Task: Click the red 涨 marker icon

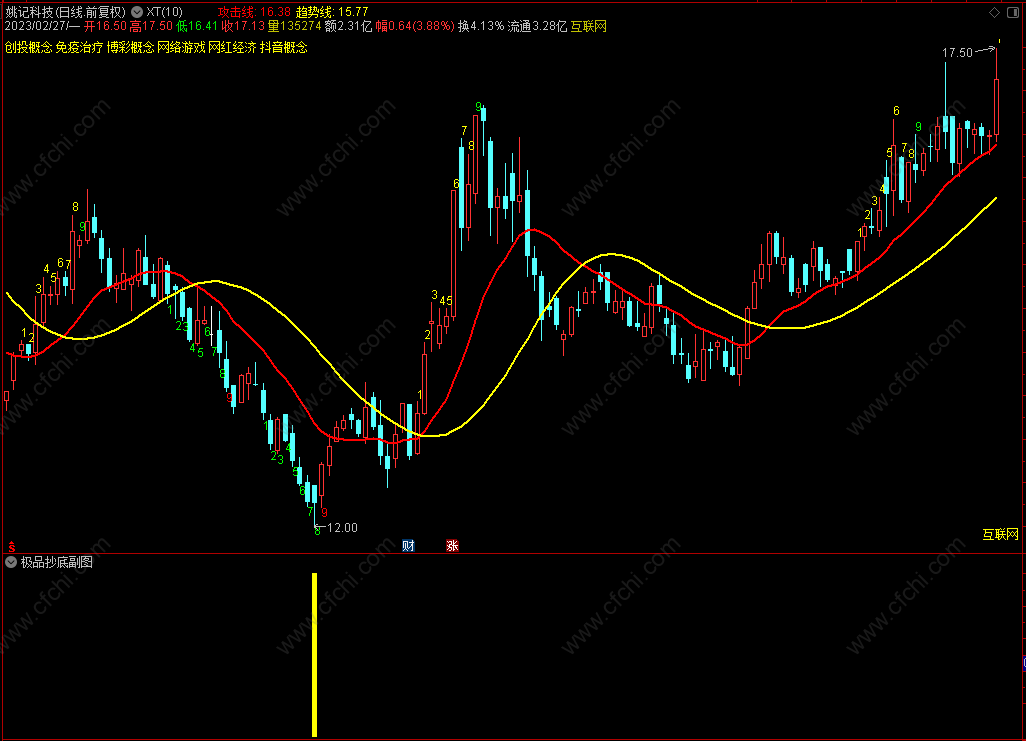Action: 452,545
